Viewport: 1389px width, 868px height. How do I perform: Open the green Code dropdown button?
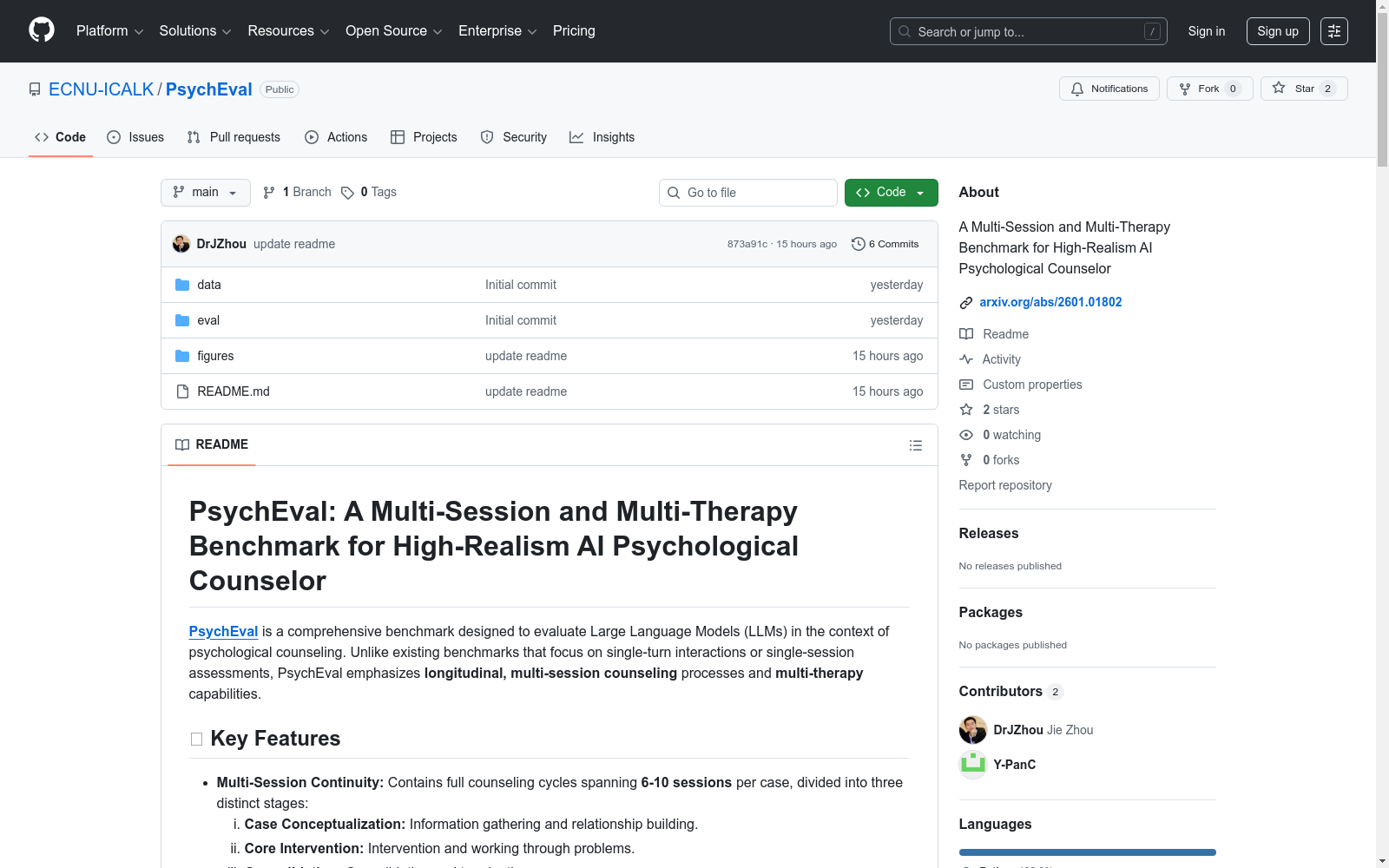tap(891, 193)
